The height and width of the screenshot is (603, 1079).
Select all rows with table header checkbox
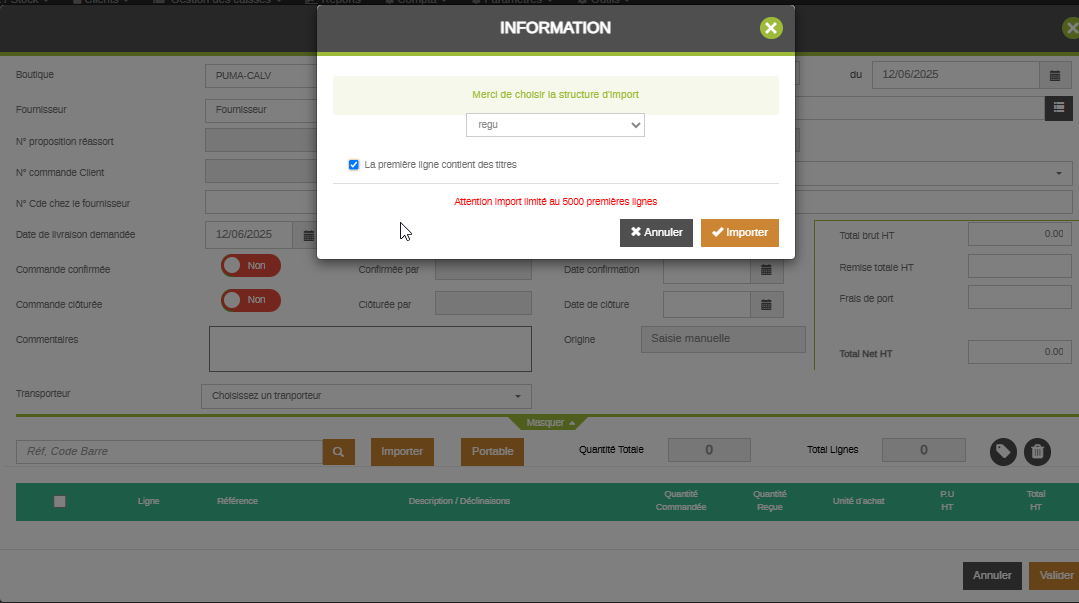(x=60, y=501)
